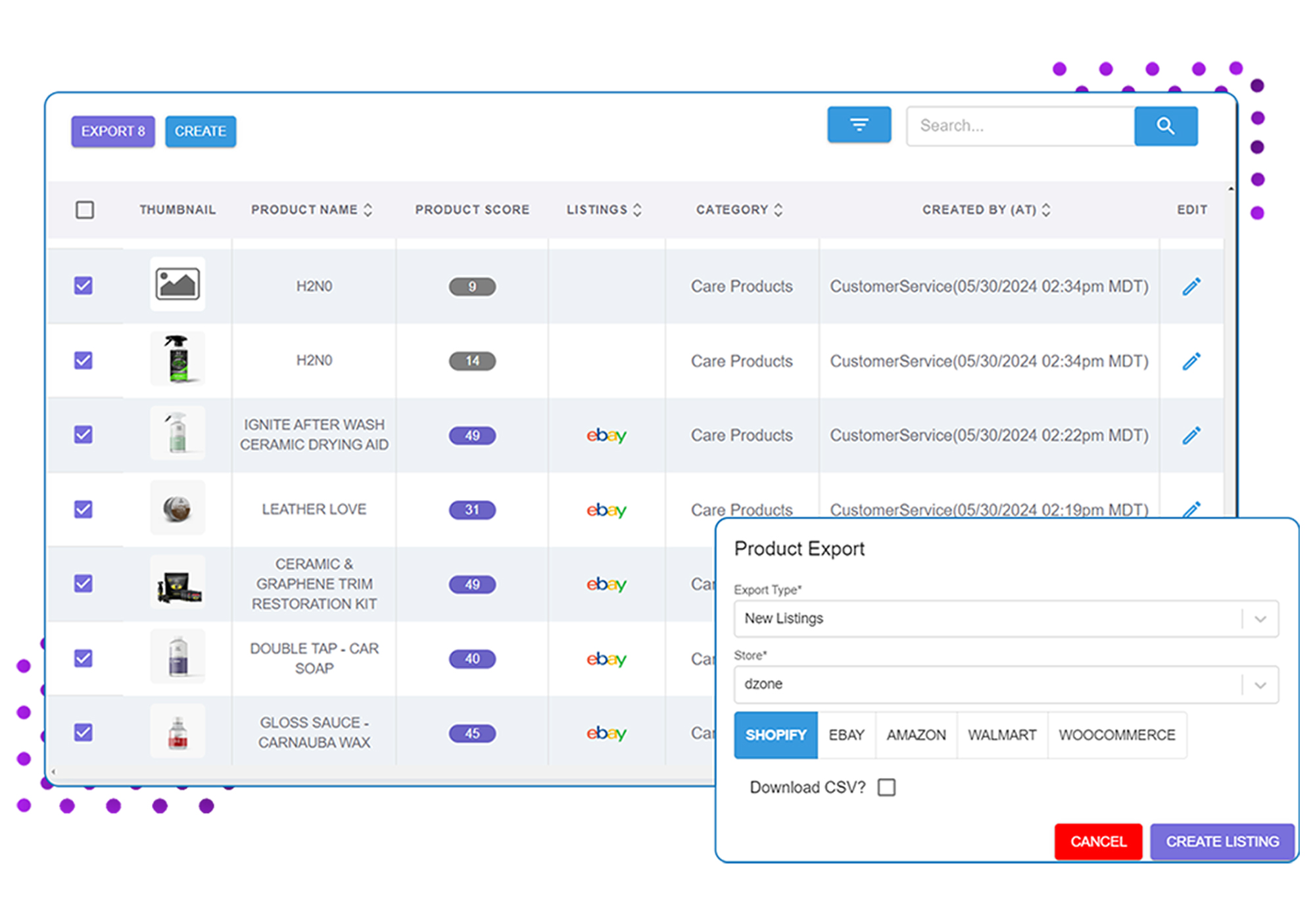Open the Export Type dropdown
The width and height of the screenshot is (1315, 924).
[x=1005, y=618]
